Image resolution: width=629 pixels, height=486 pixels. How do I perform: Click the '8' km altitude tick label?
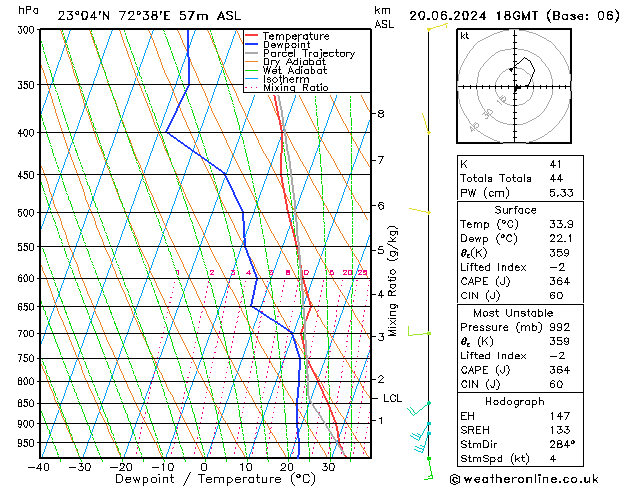pos(381,114)
